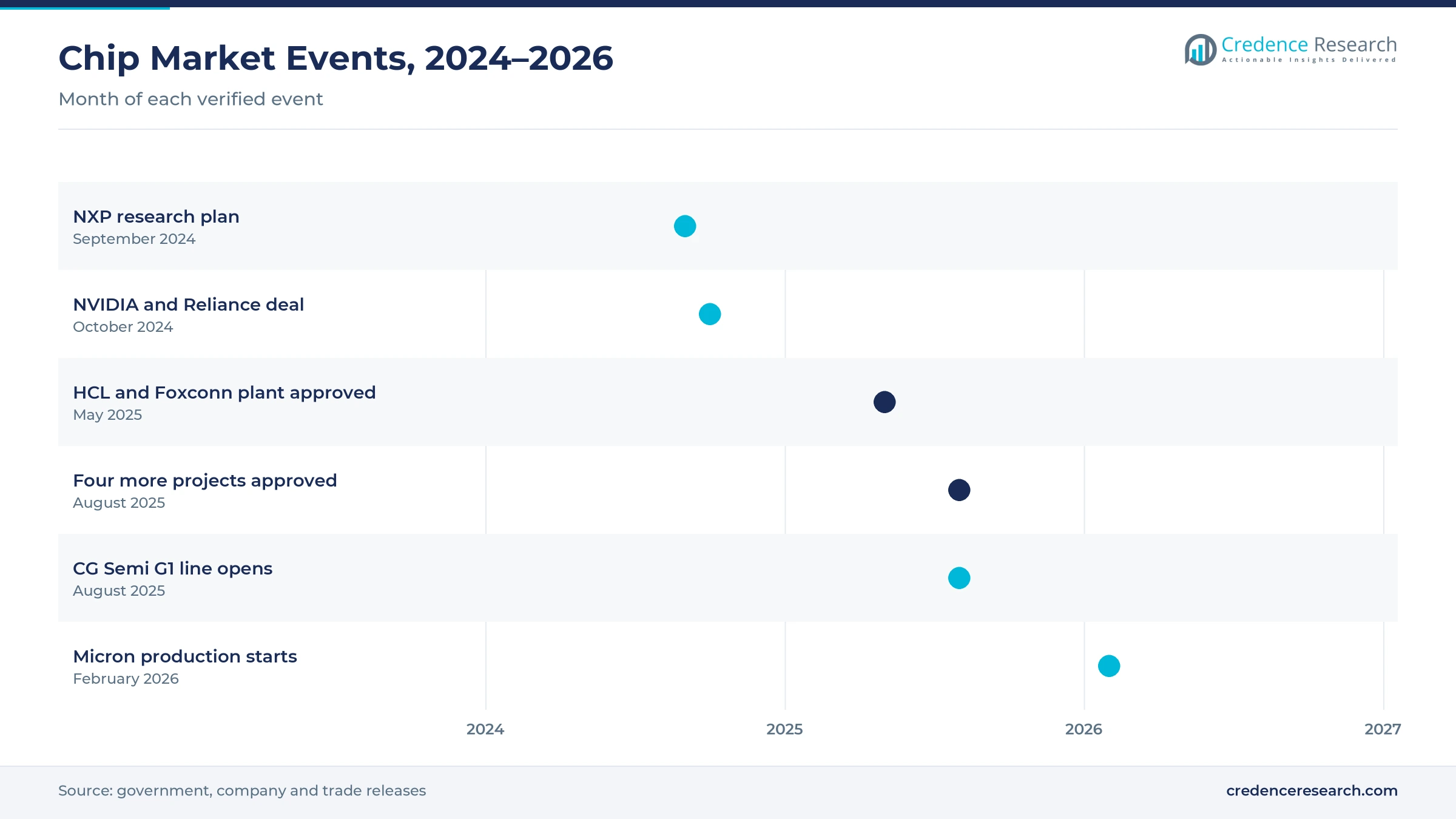Click the 2026 axis label
1456x819 pixels.
click(1084, 729)
